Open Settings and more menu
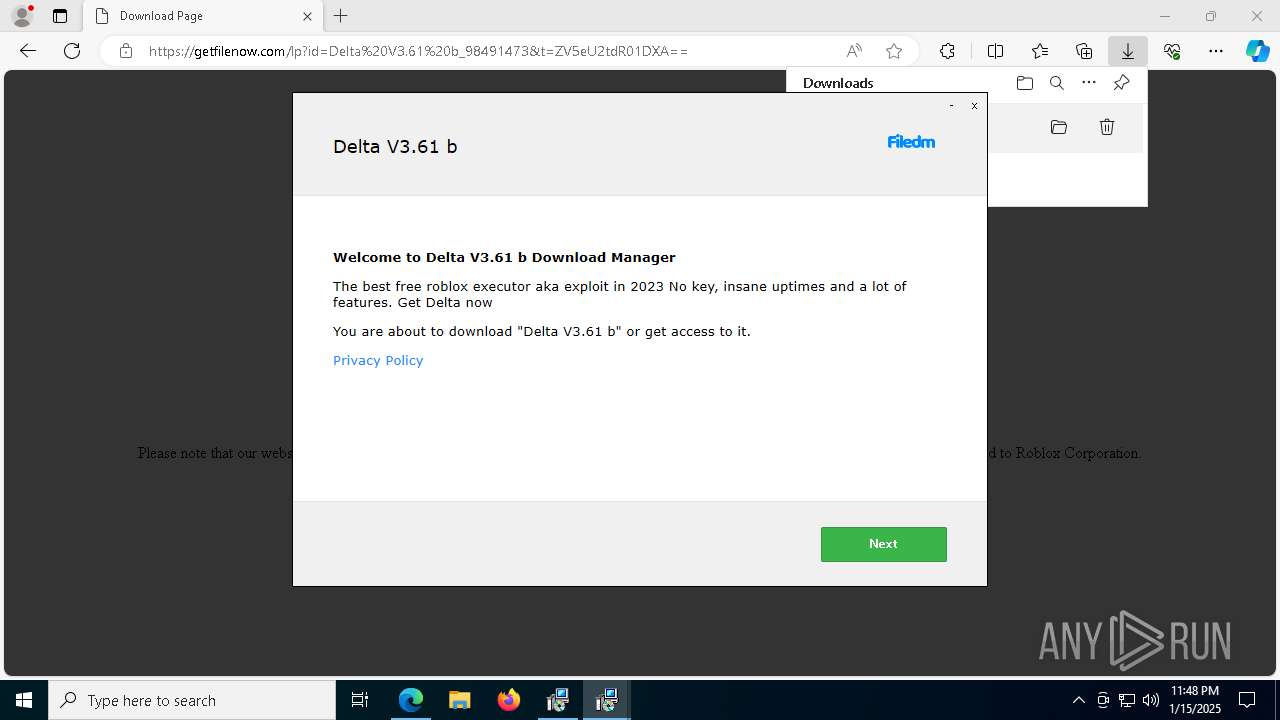 click(1216, 51)
